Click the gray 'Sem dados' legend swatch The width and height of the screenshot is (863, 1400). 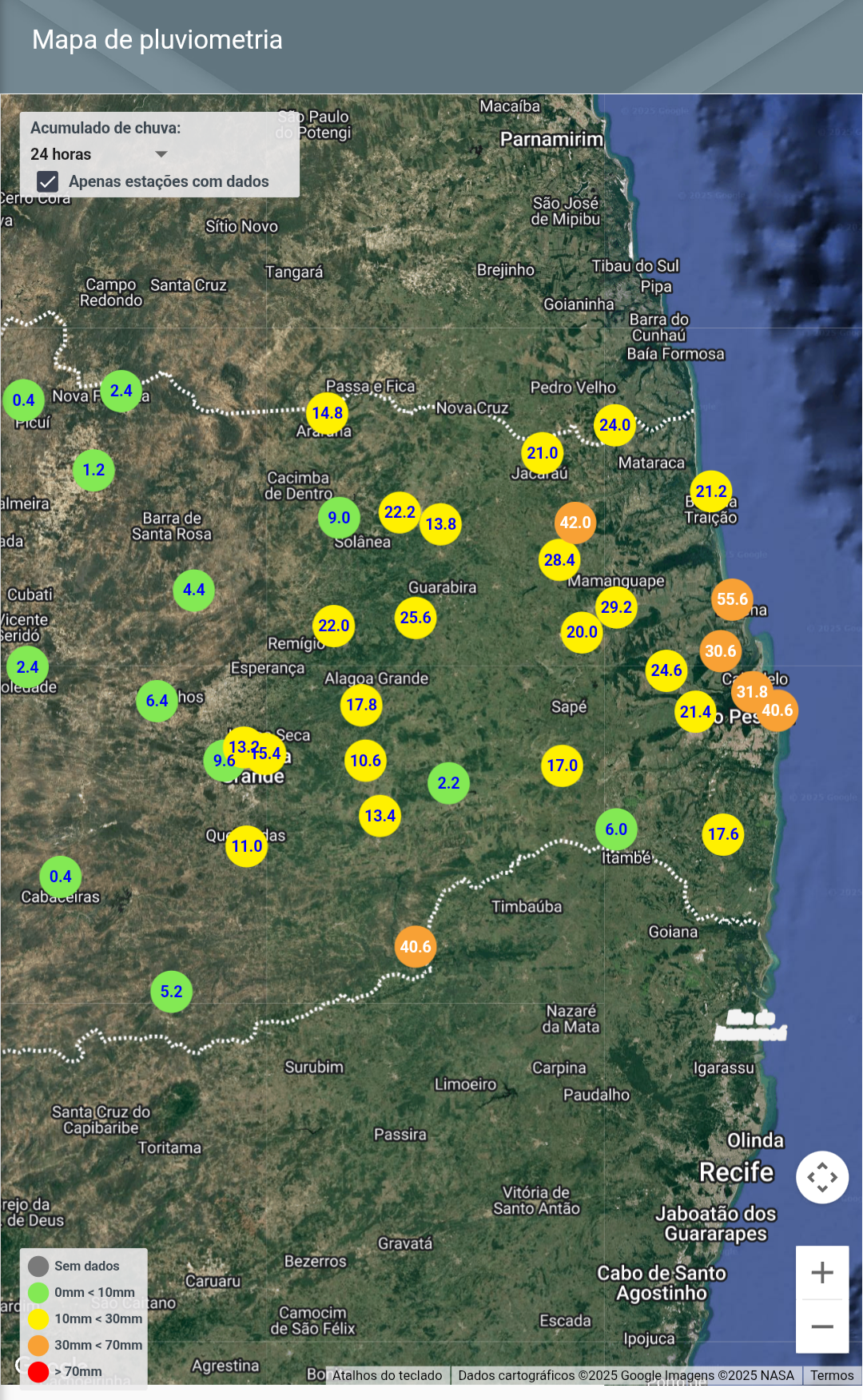tap(38, 1266)
